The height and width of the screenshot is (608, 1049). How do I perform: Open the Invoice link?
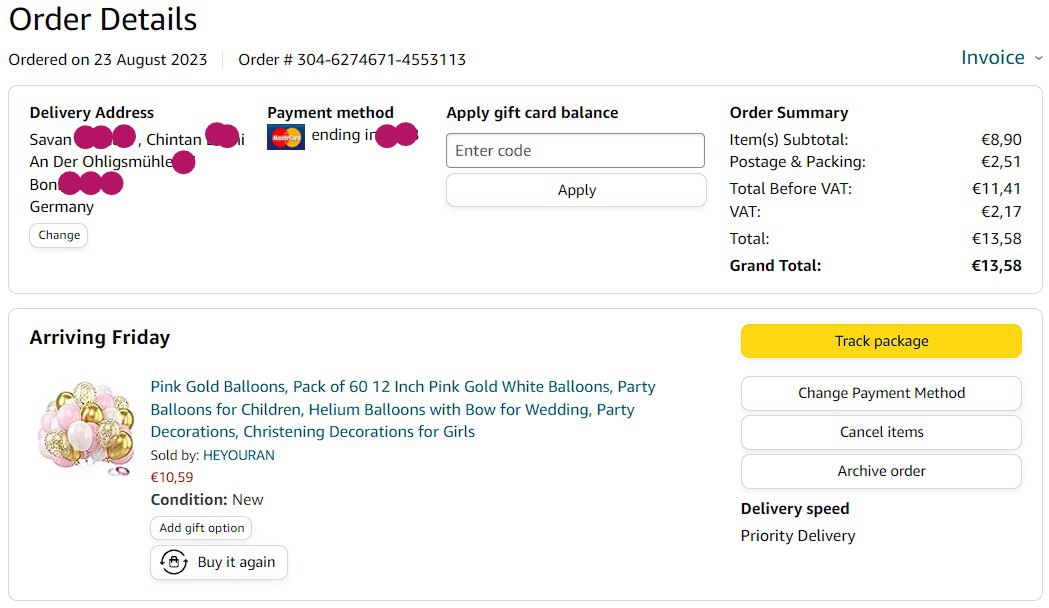tap(992, 58)
